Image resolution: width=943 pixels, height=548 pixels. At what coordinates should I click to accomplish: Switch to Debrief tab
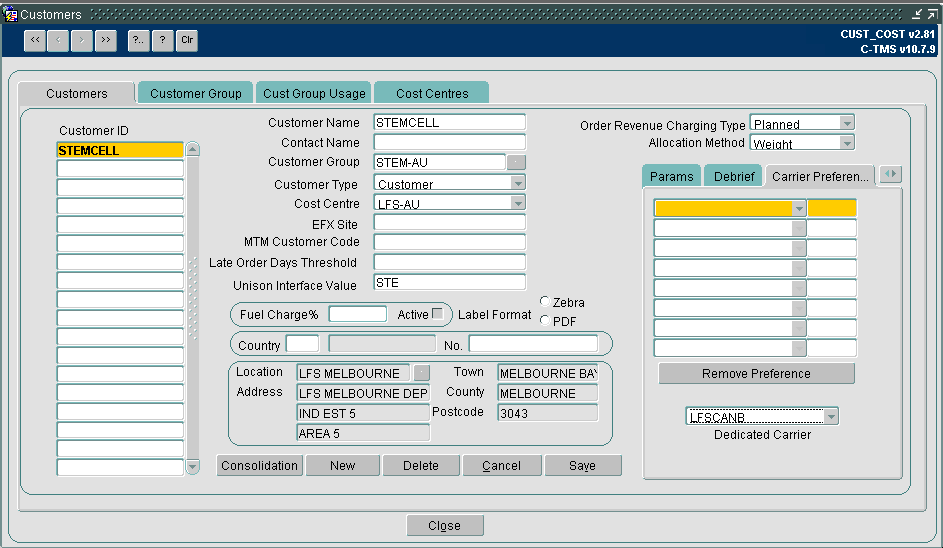point(734,176)
